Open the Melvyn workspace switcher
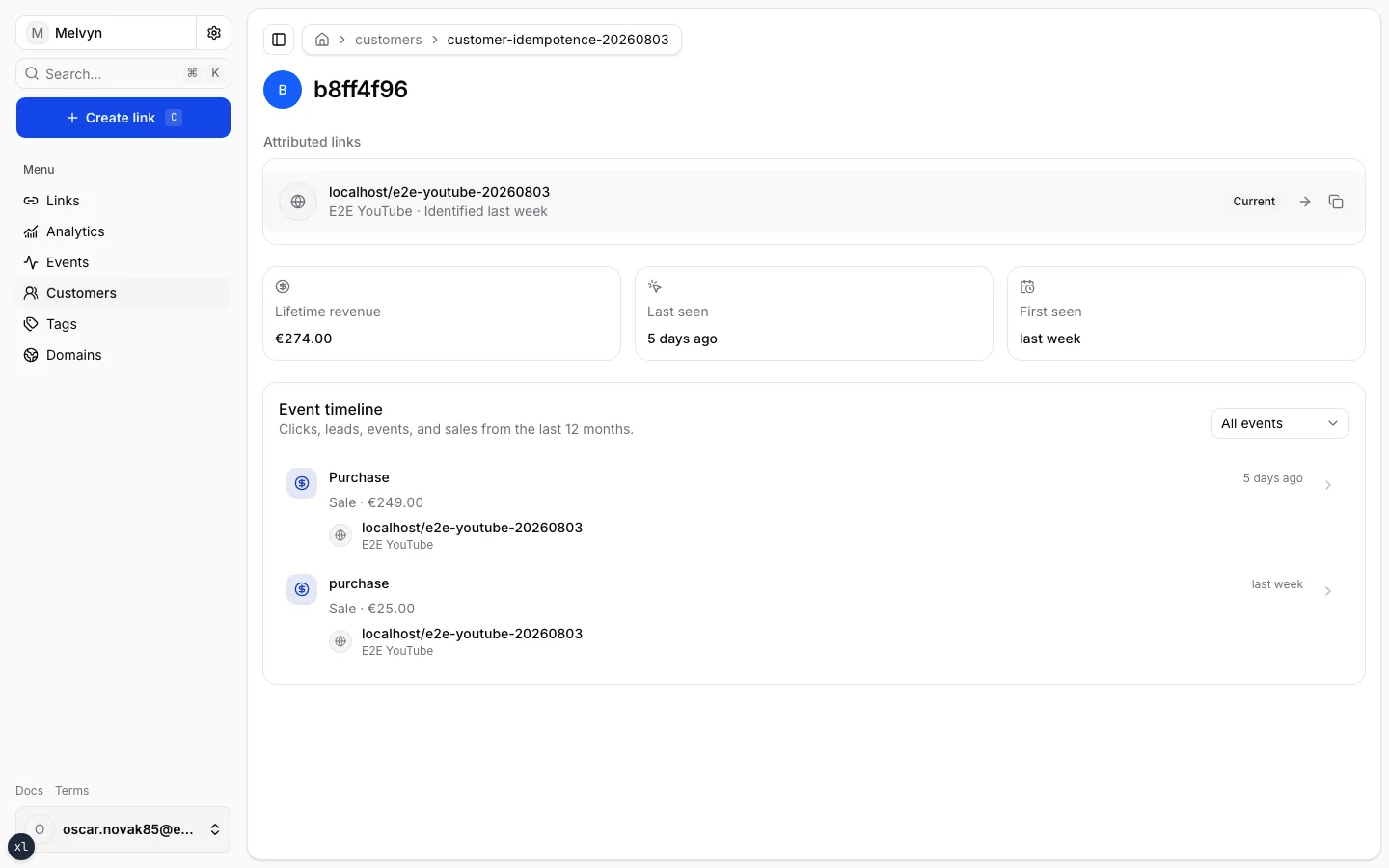1389x868 pixels. pos(106,33)
